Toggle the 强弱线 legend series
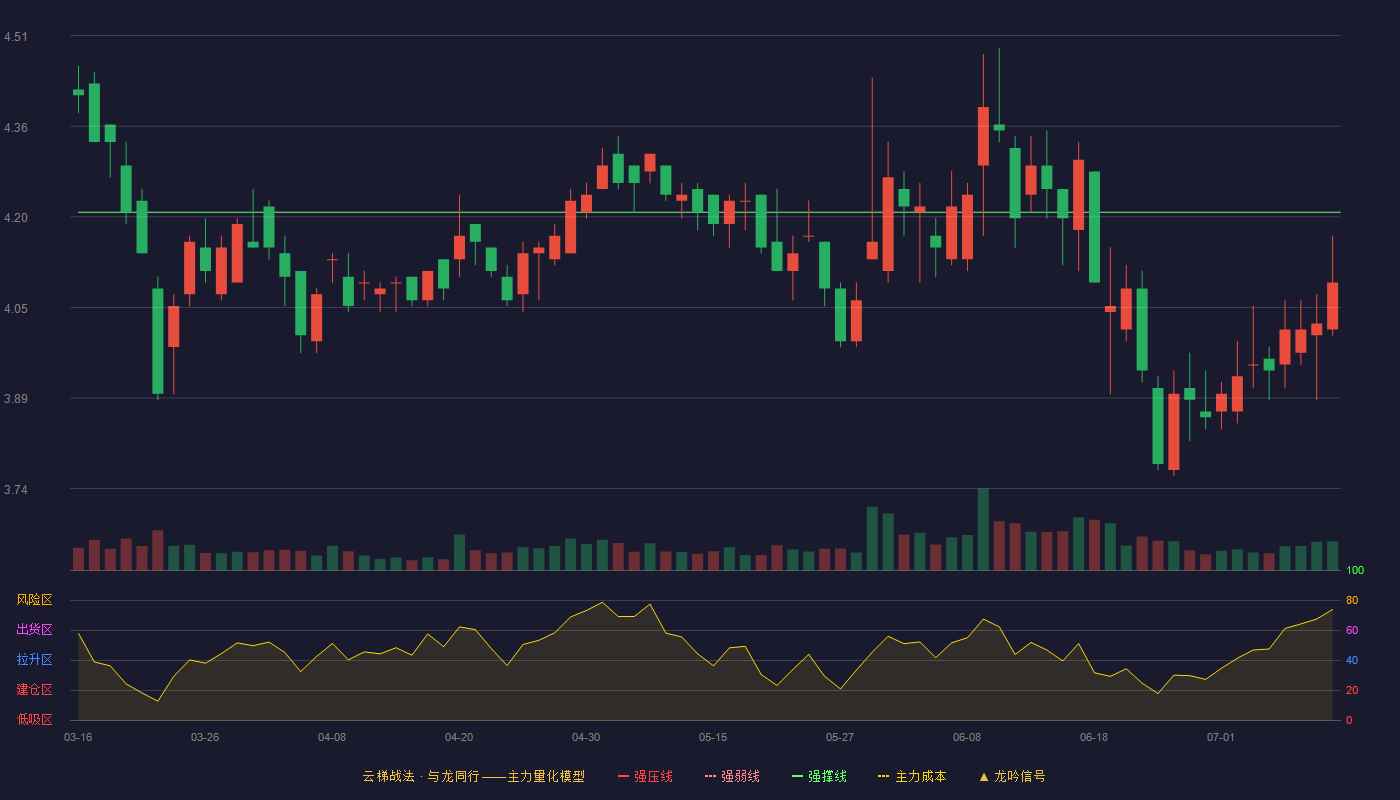The height and width of the screenshot is (800, 1400). pyautogui.click(x=732, y=776)
